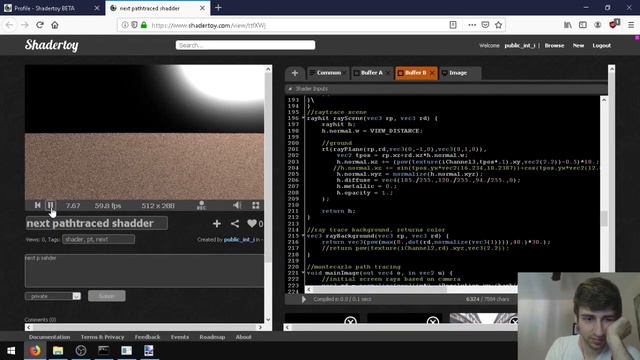Create a New shader

pos(578,45)
